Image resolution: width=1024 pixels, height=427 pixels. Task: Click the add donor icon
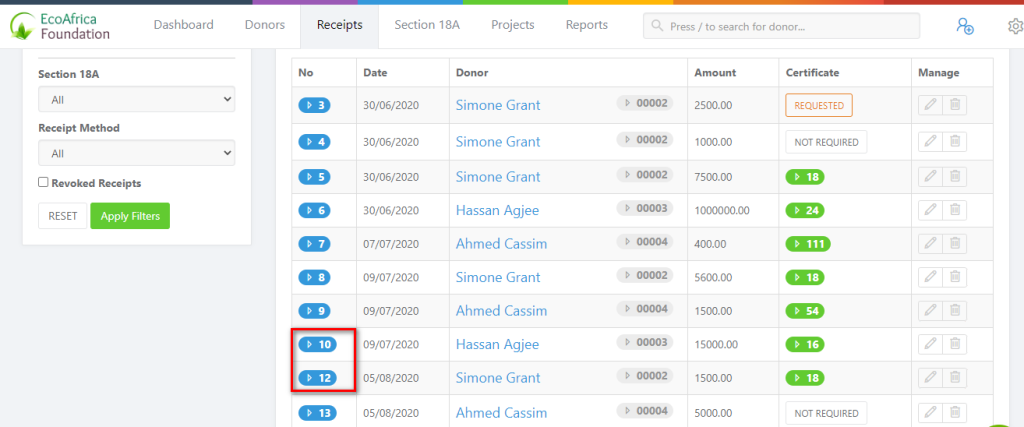click(965, 25)
